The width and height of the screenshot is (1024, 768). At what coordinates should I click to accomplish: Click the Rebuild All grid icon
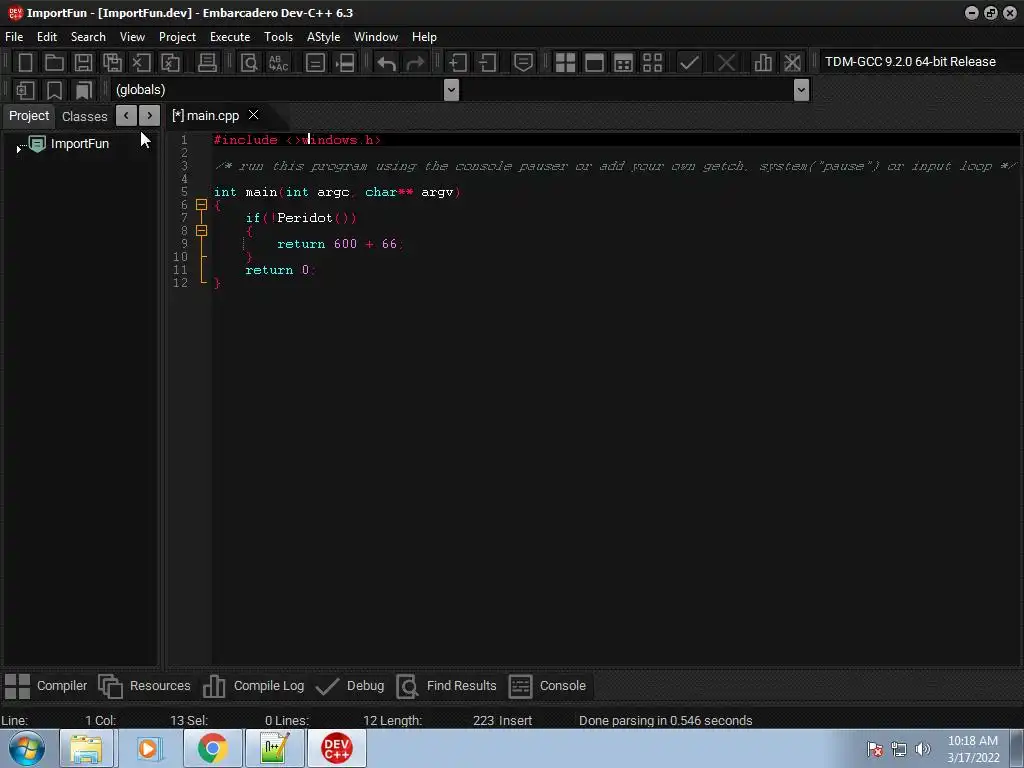tap(652, 63)
